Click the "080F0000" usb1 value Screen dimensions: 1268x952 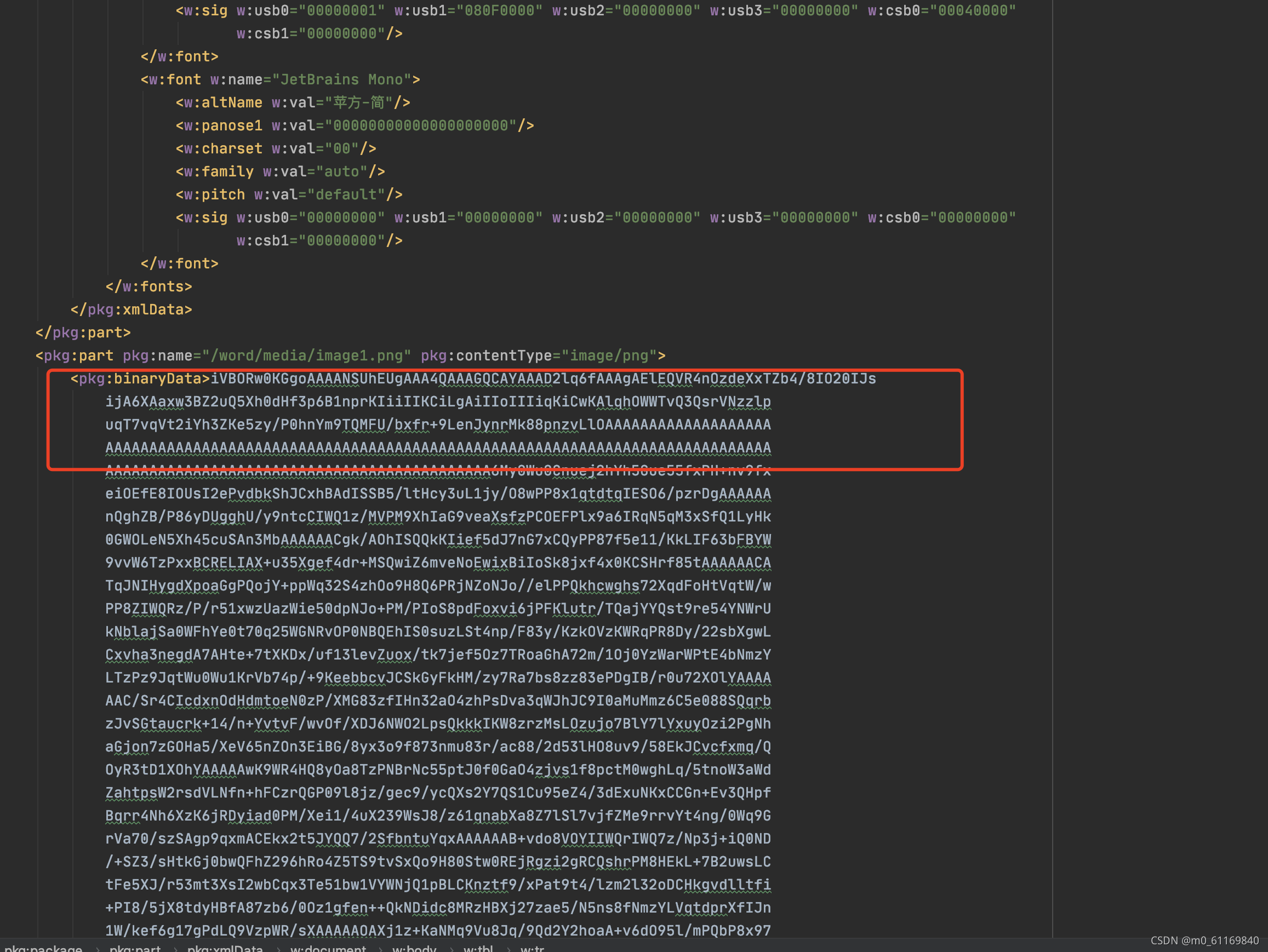point(499,11)
